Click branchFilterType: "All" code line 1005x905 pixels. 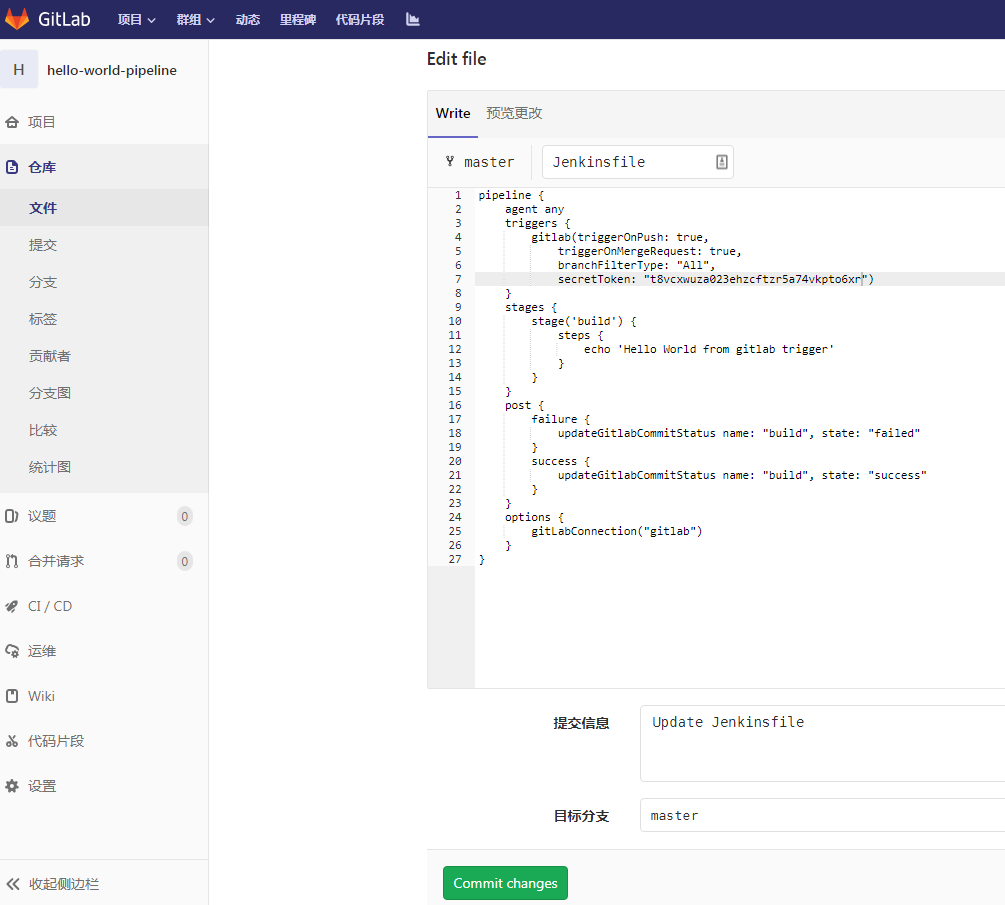[636, 265]
